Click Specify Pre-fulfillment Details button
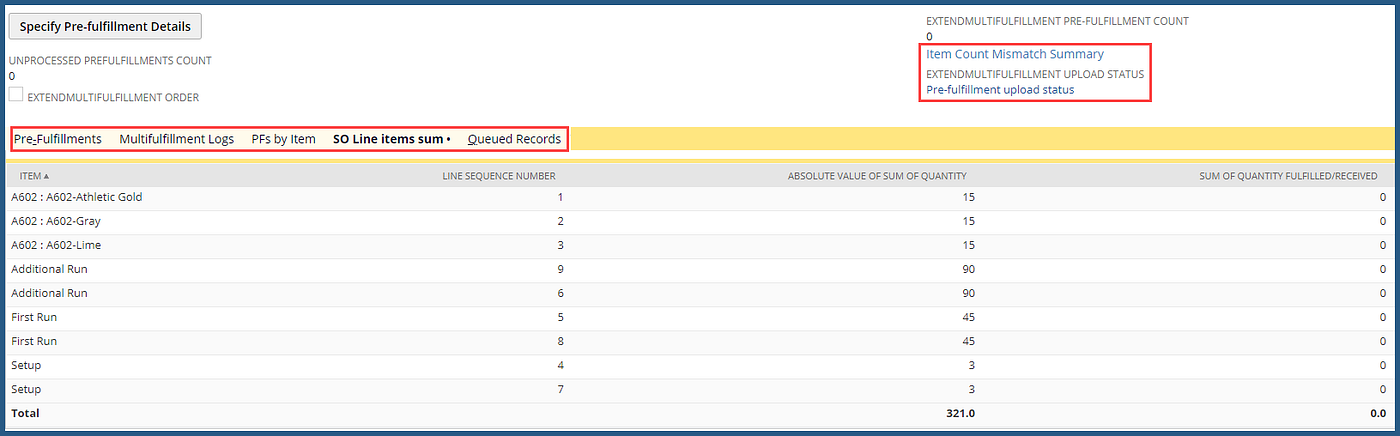1400x436 pixels. [105, 26]
